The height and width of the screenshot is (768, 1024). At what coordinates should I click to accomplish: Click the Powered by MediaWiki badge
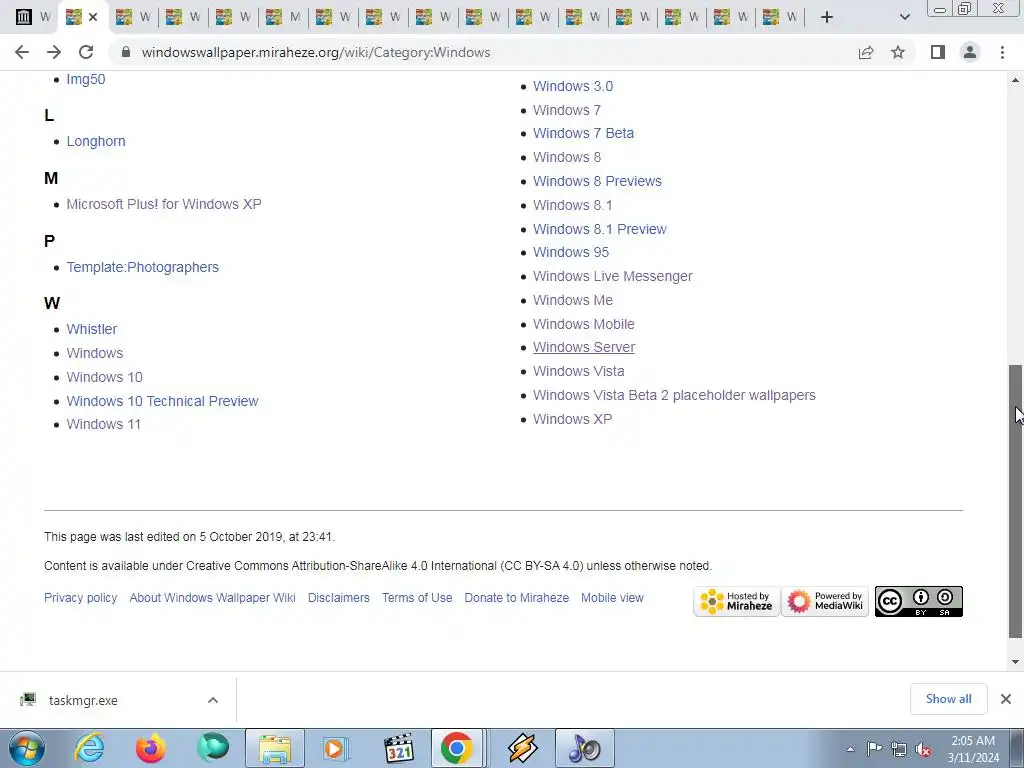pyautogui.click(x=825, y=601)
